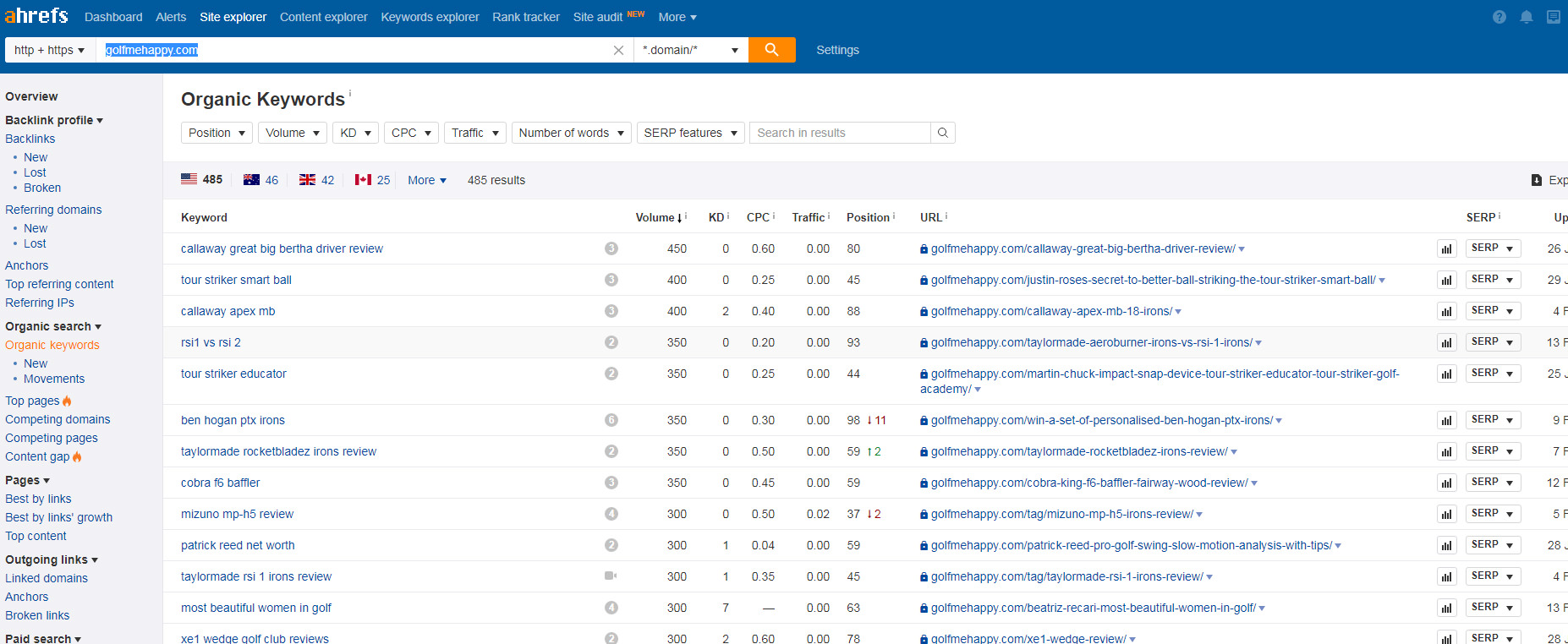Sort by the Traffic column header
The height and width of the screenshot is (644, 1568).
(809, 217)
